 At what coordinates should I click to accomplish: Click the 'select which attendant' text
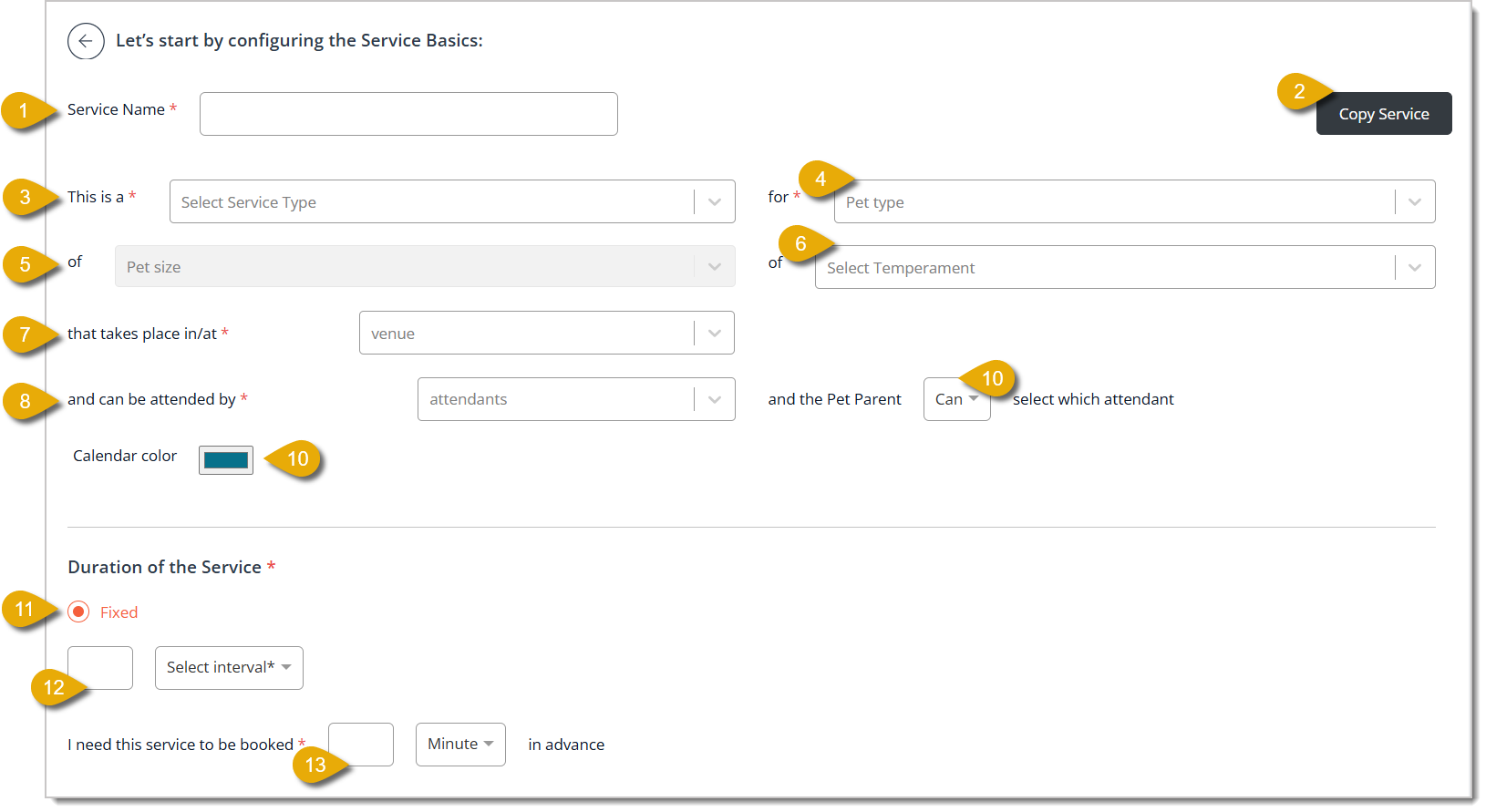[x=1093, y=399]
